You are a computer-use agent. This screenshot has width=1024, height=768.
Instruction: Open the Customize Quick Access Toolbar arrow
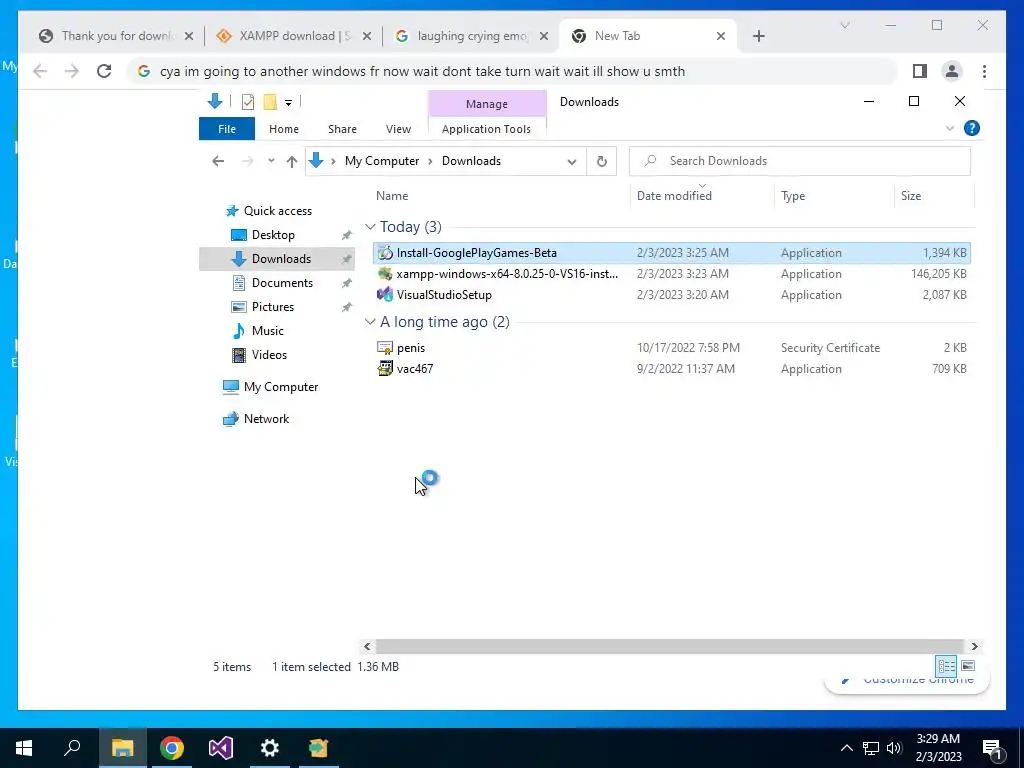click(288, 103)
